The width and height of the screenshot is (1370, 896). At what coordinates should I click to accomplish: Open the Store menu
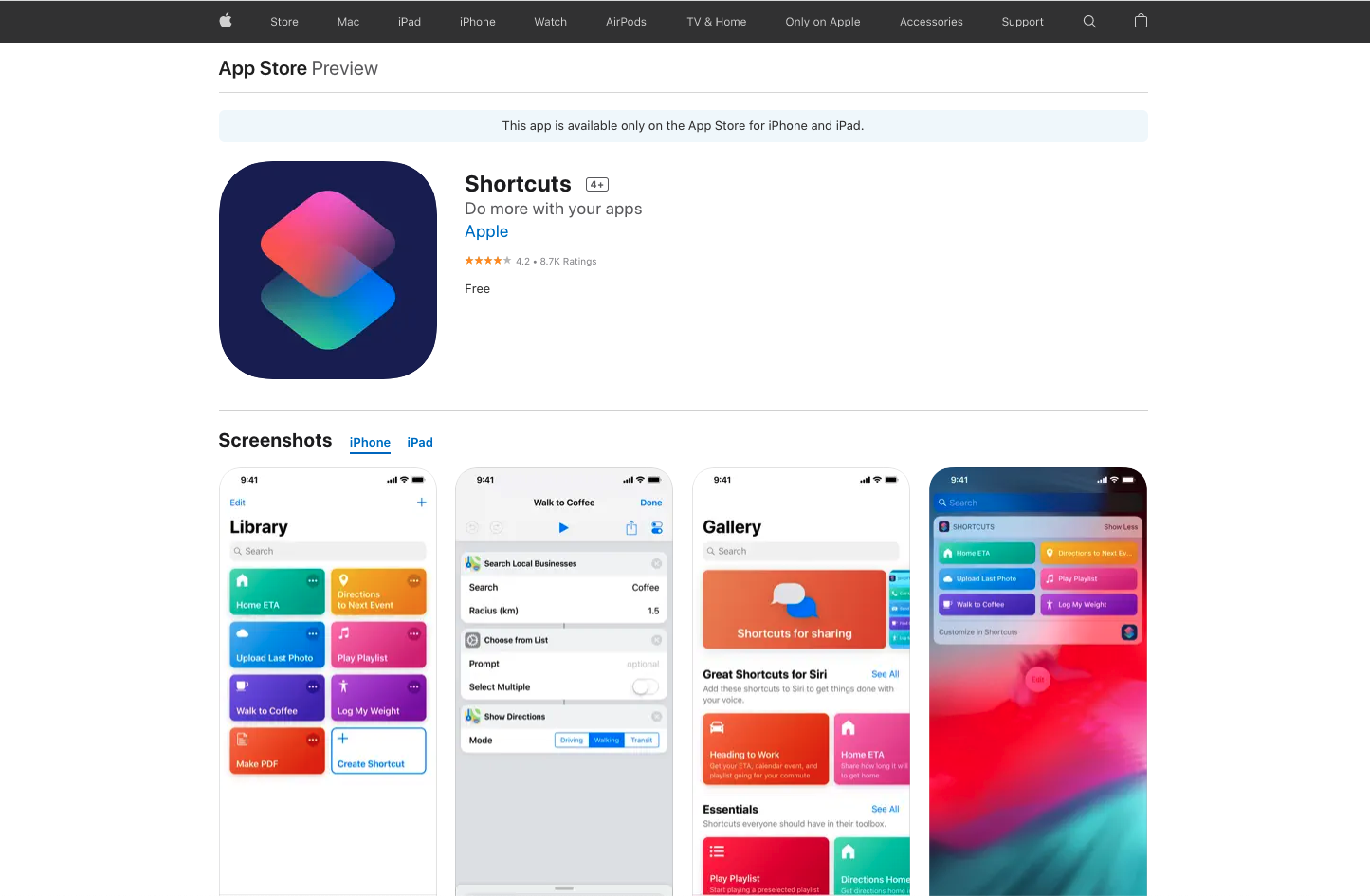click(x=284, y=22)
